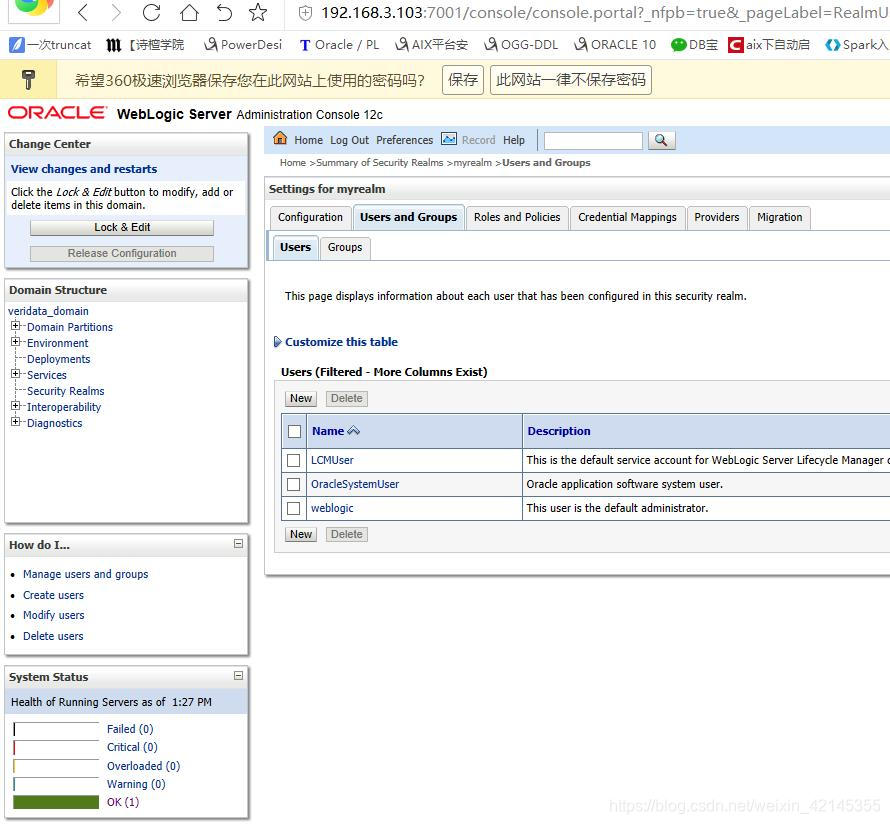Click the browser forward arrow
This screenshot has width=890, height=824.
click(x=116, y=12)
